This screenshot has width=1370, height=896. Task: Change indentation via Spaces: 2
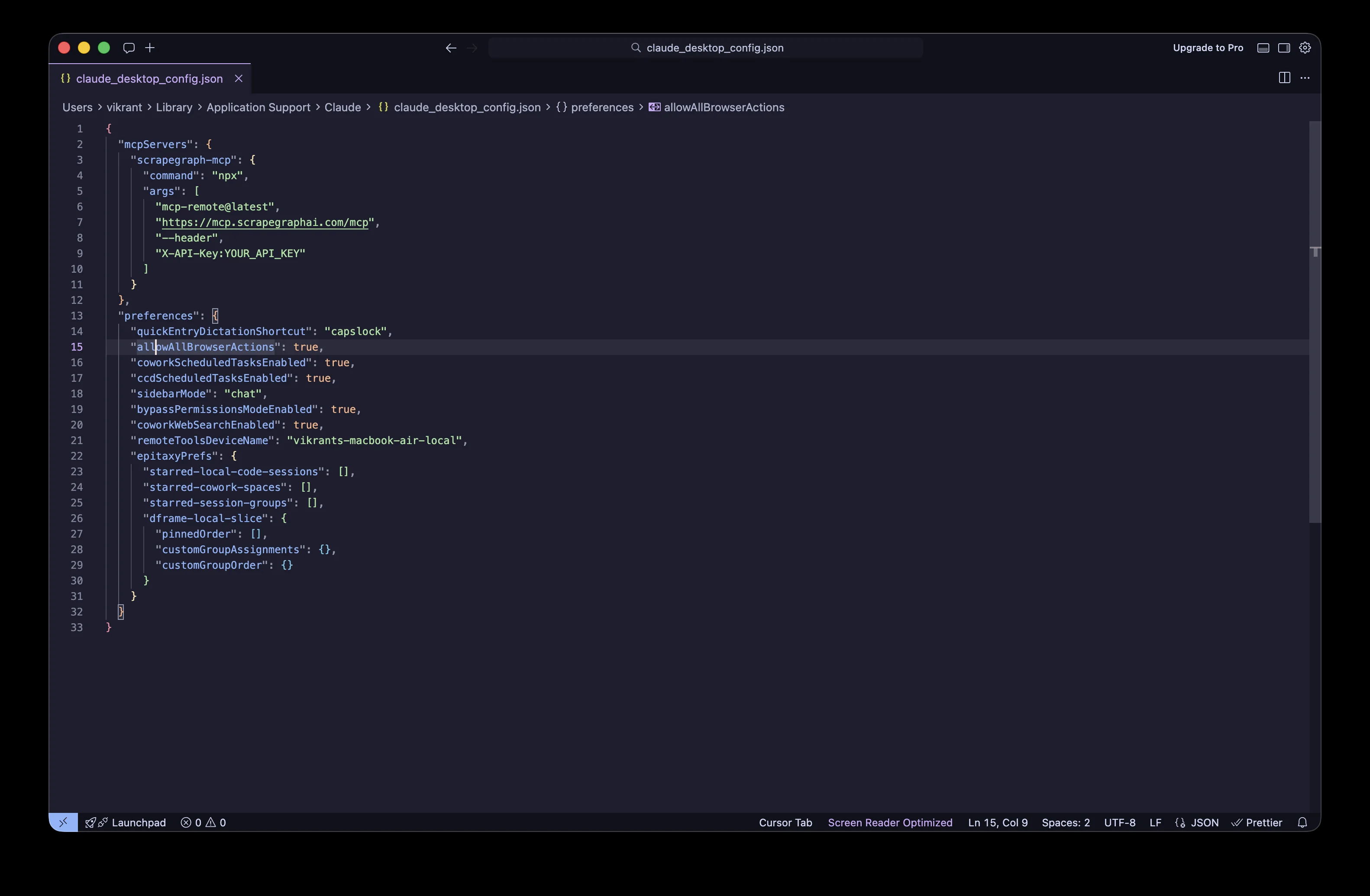pyautogui.click(x=1066, y=822)
